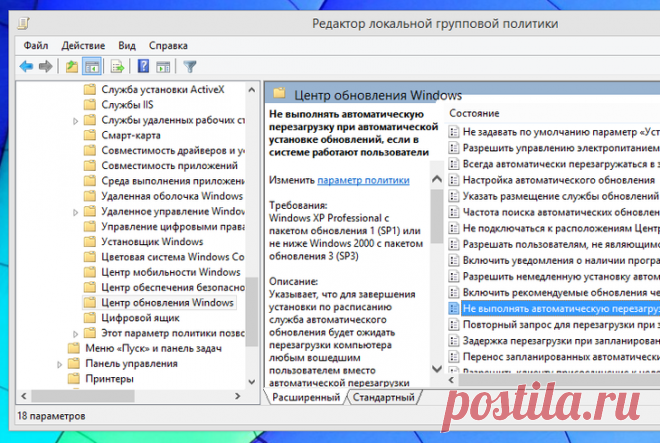Click folder icon beside Принтеры
The width and height of the screenshot is (660, 443).
(x=74, y=378)
